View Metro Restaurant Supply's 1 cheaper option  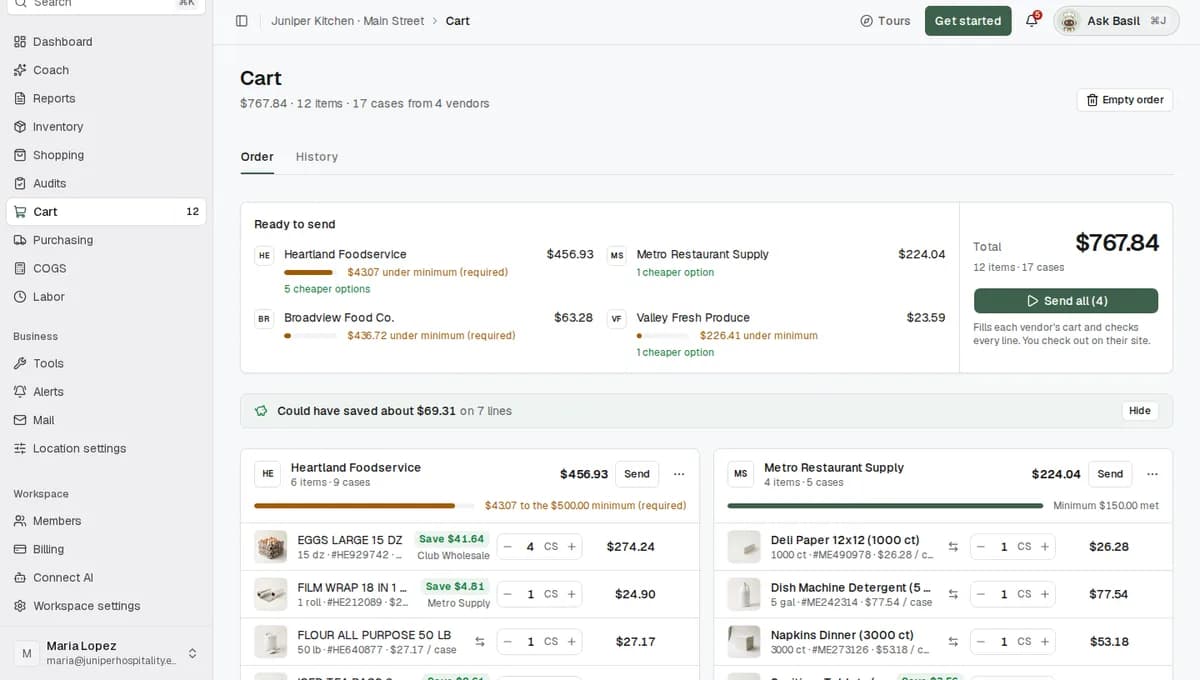(x=675, y=272)
